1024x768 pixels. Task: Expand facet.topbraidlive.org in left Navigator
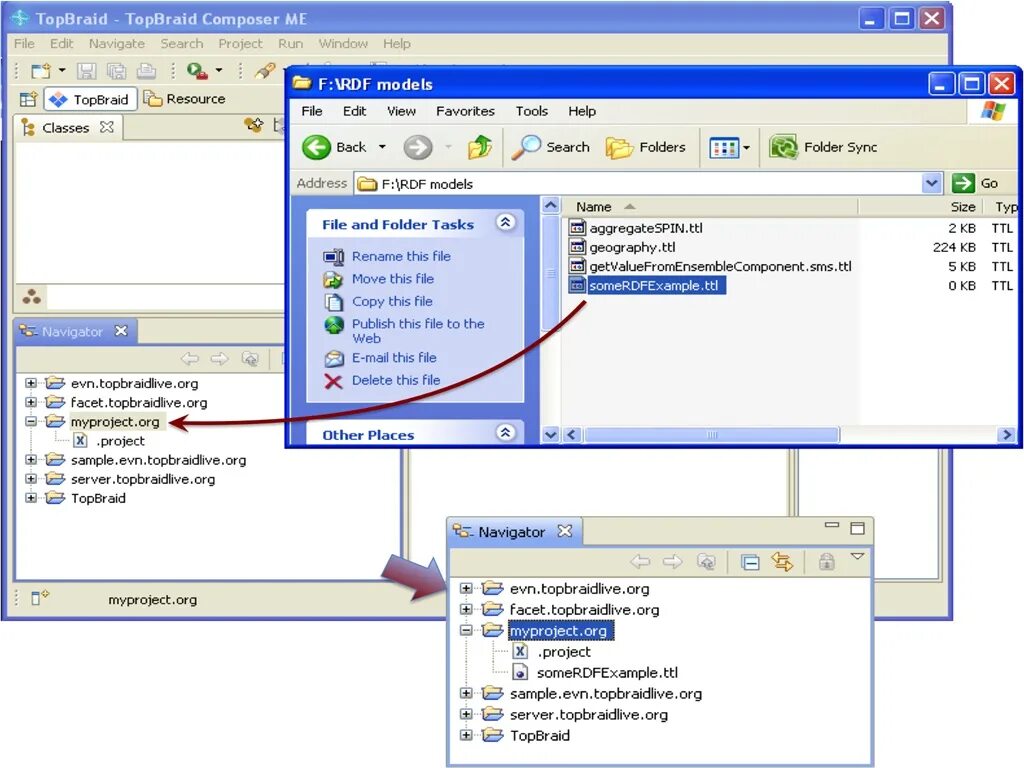[31, 402]
